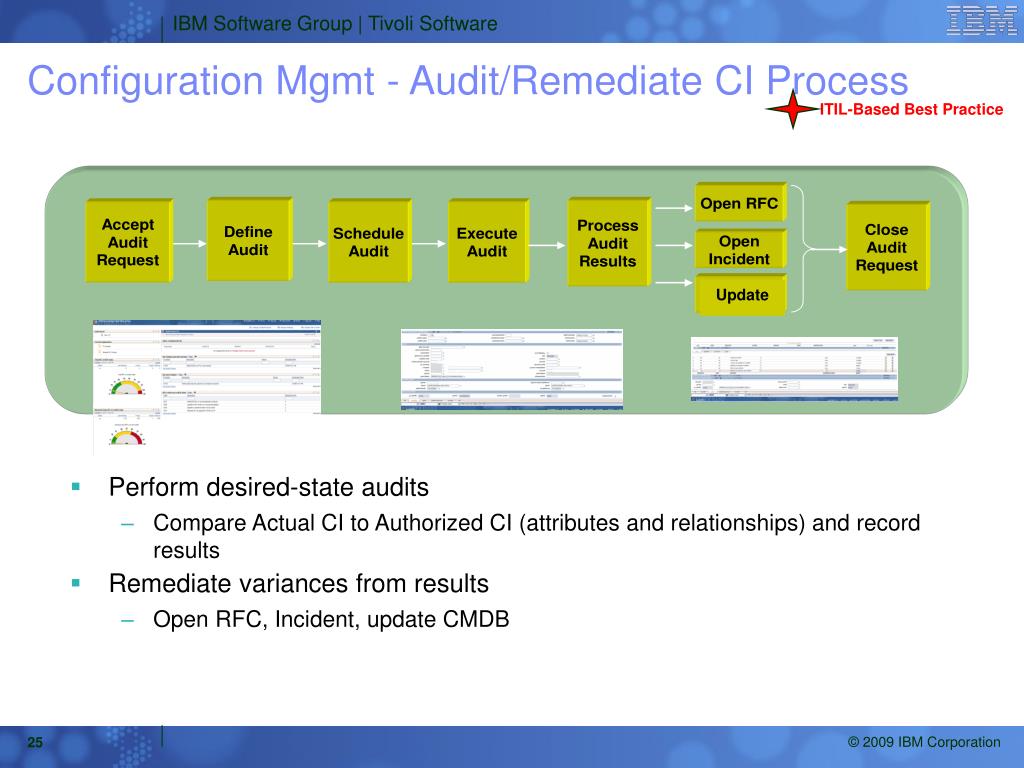Viewport: 1024px width, 768px height.
Task: Select the Open RFC, Incident, update CMDB line
Action: [x=331, y=619]
